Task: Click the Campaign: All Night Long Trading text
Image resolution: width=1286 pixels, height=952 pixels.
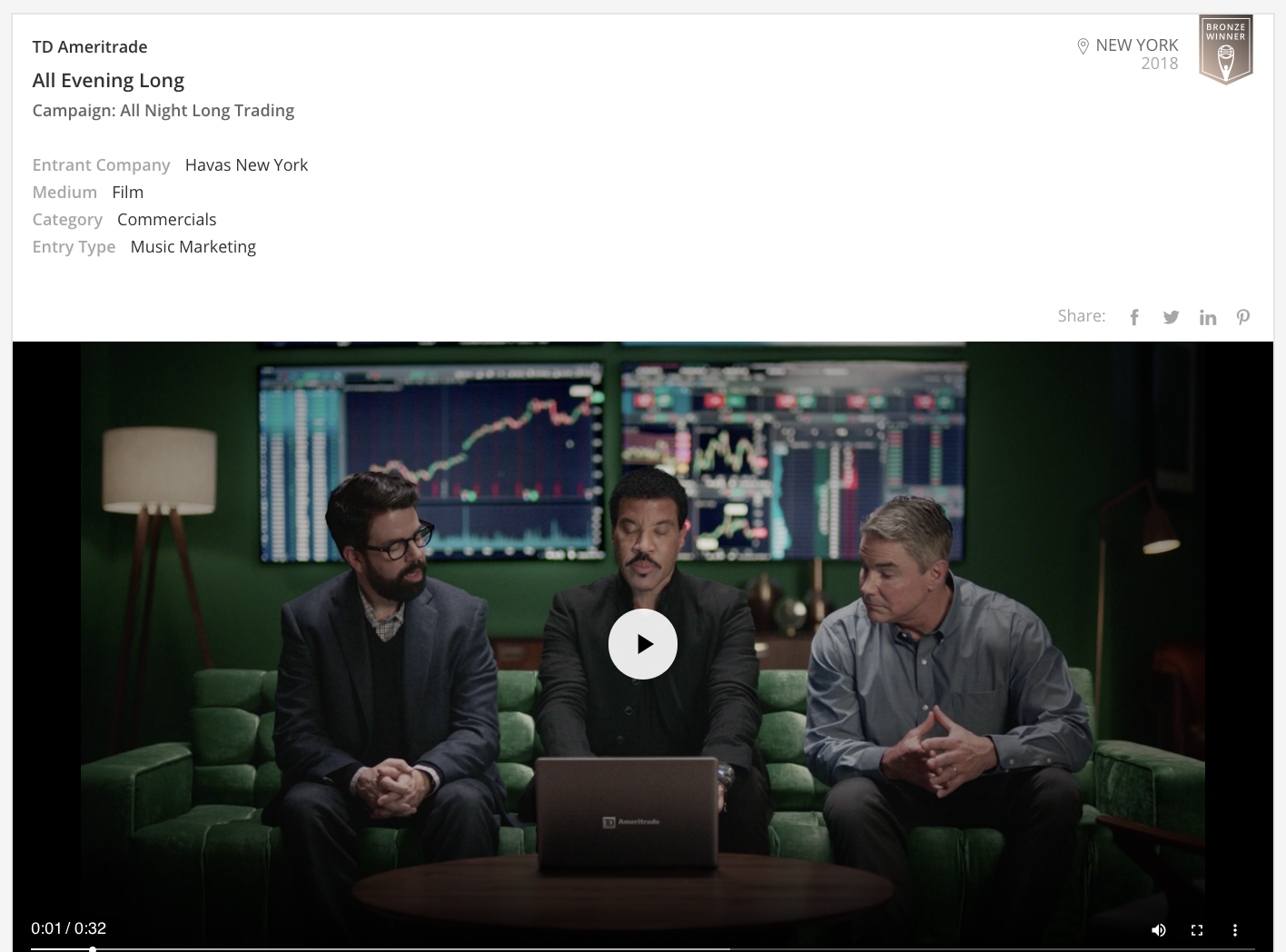Action: [163, 111]
